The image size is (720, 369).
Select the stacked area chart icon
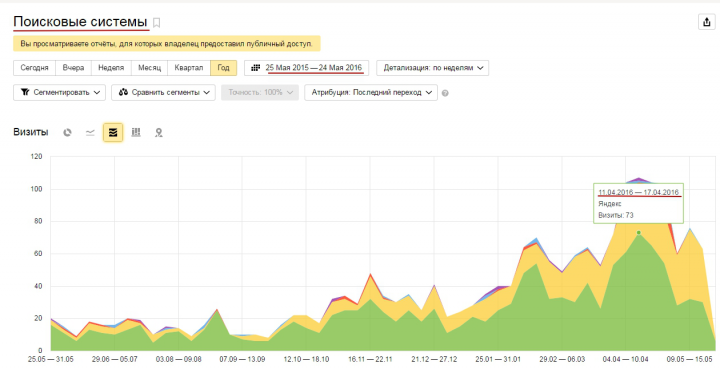[x=113, y=133]
